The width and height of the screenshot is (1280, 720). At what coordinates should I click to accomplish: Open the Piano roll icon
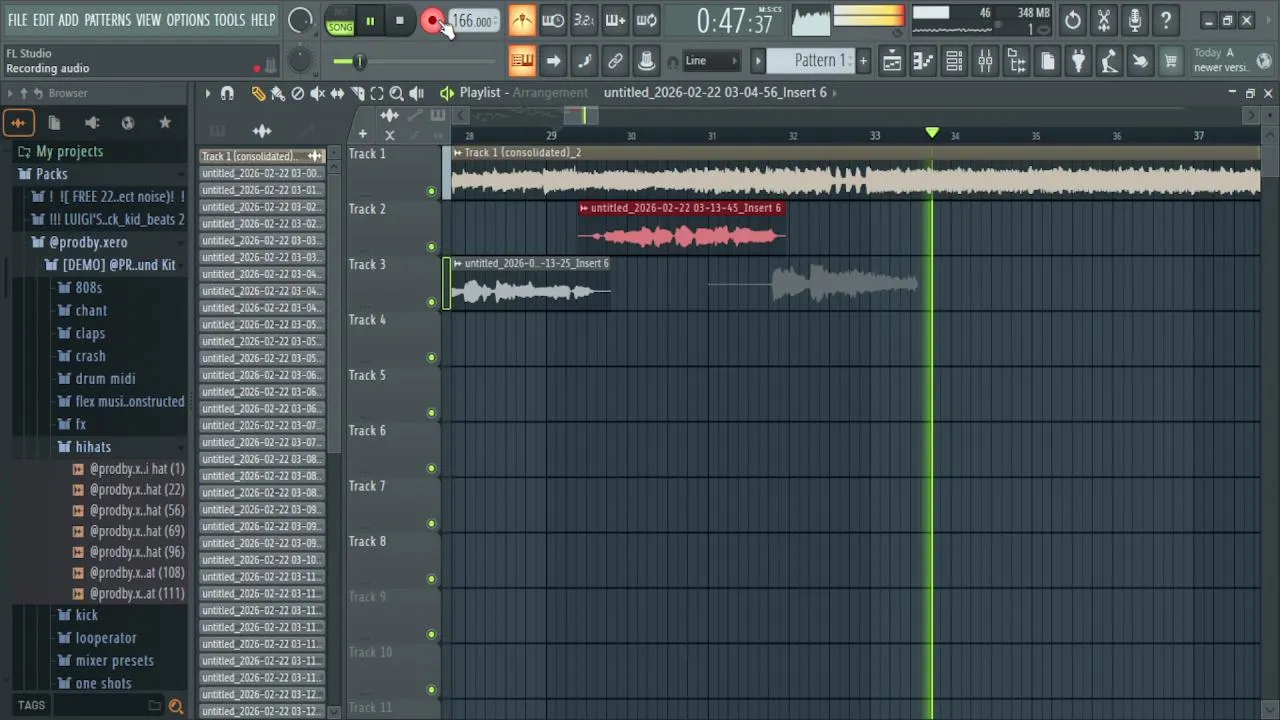tap(923, 61)
